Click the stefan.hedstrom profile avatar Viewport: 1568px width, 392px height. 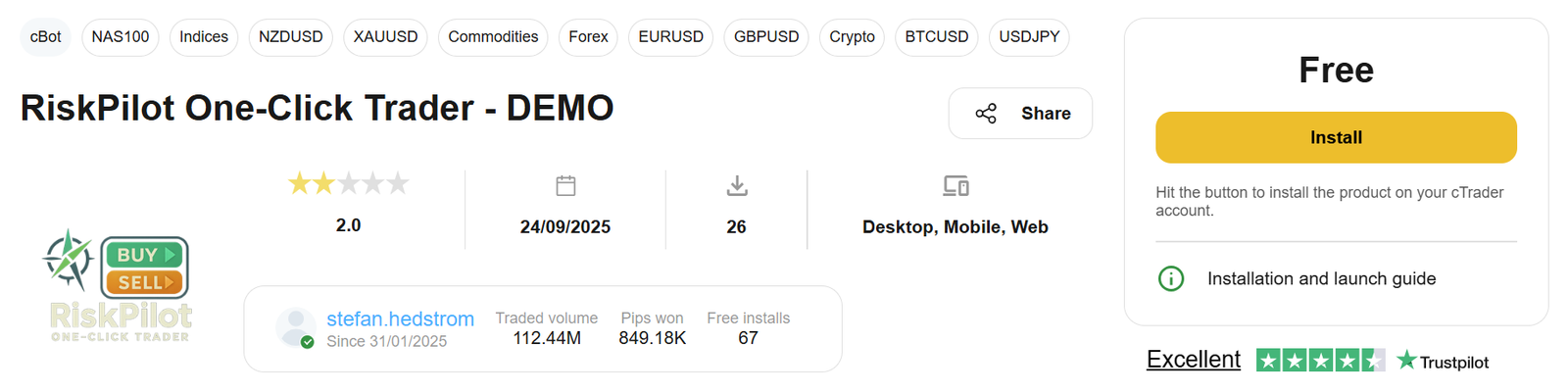(295, 327)
